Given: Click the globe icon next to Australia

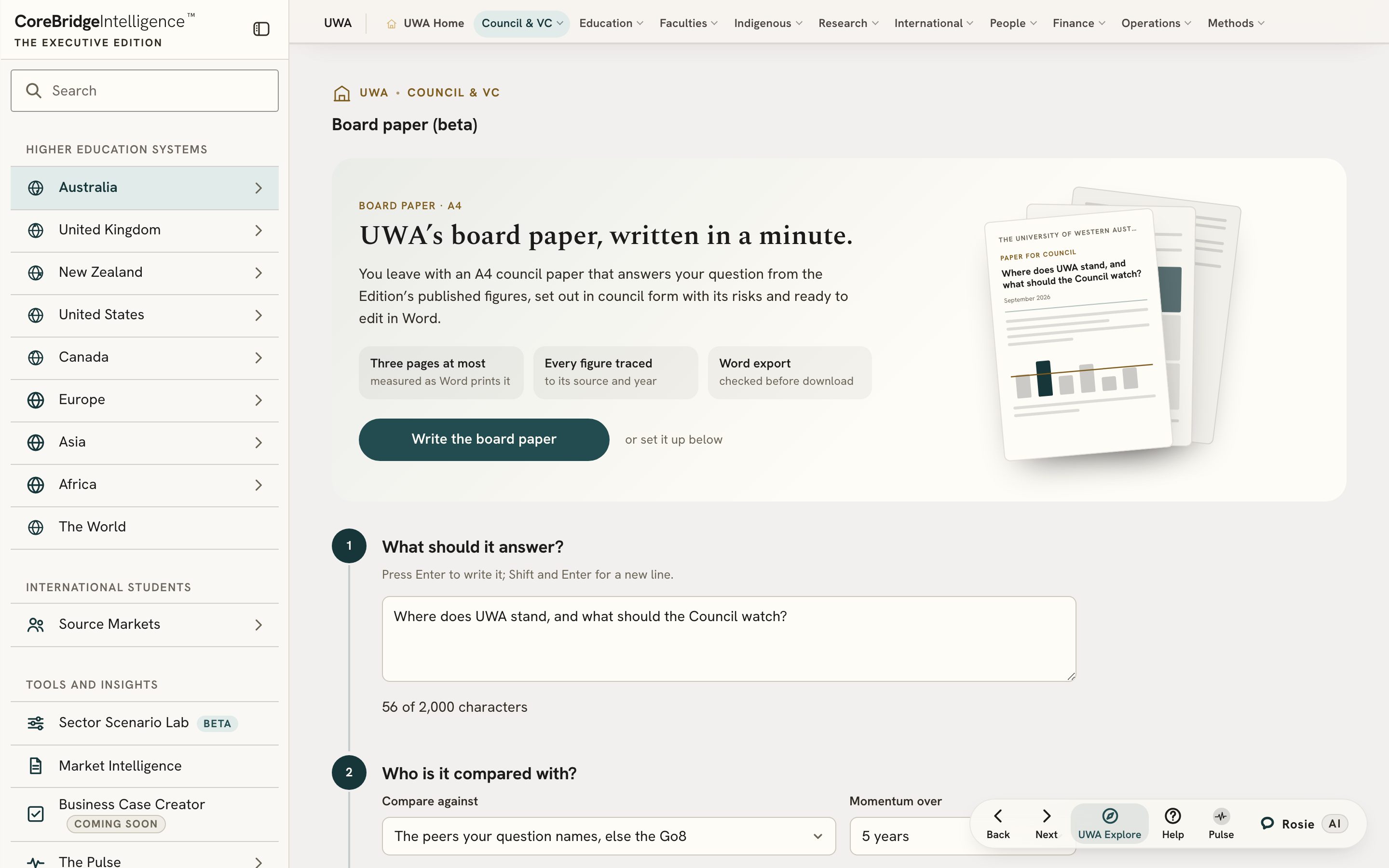Looking at the screenshot, I should (36, 188).
